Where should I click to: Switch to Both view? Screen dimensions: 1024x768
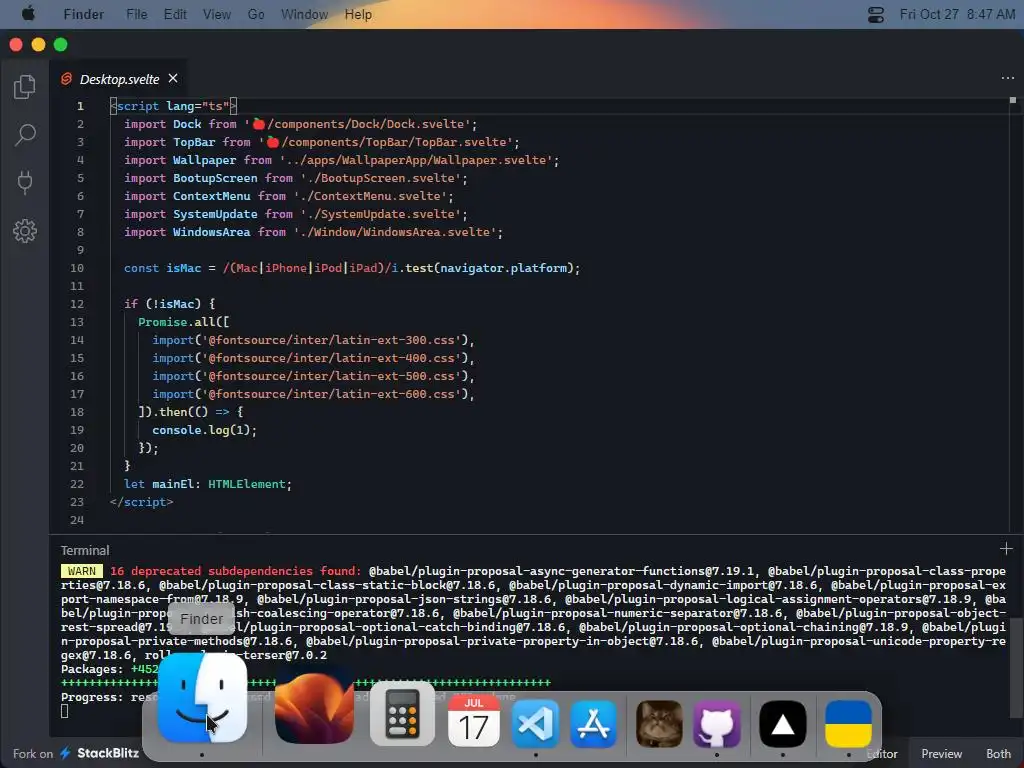coord(998,754)
